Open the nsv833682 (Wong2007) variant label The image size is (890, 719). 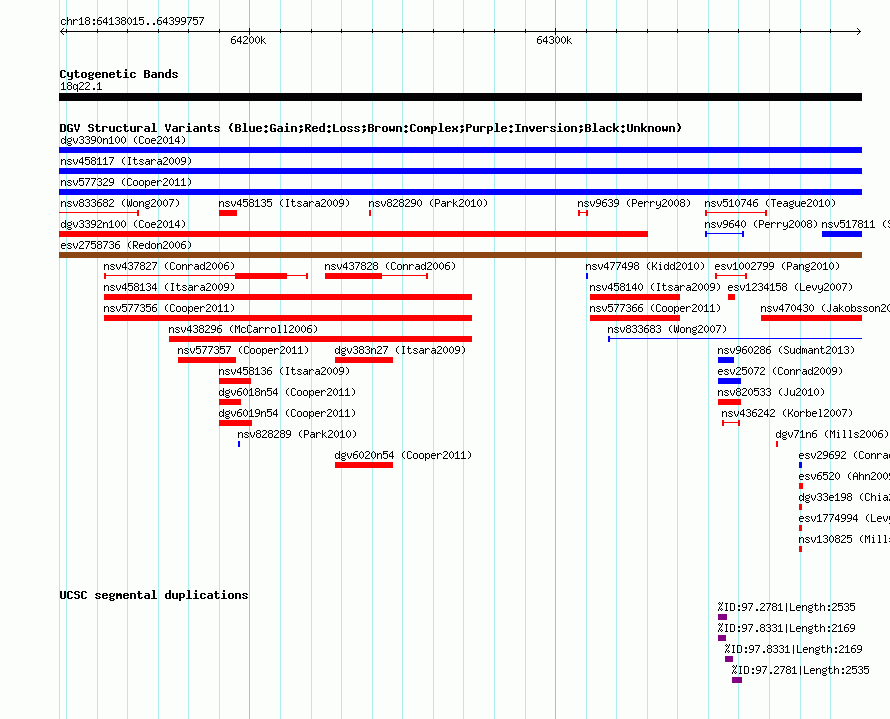[x=120, y=203]
